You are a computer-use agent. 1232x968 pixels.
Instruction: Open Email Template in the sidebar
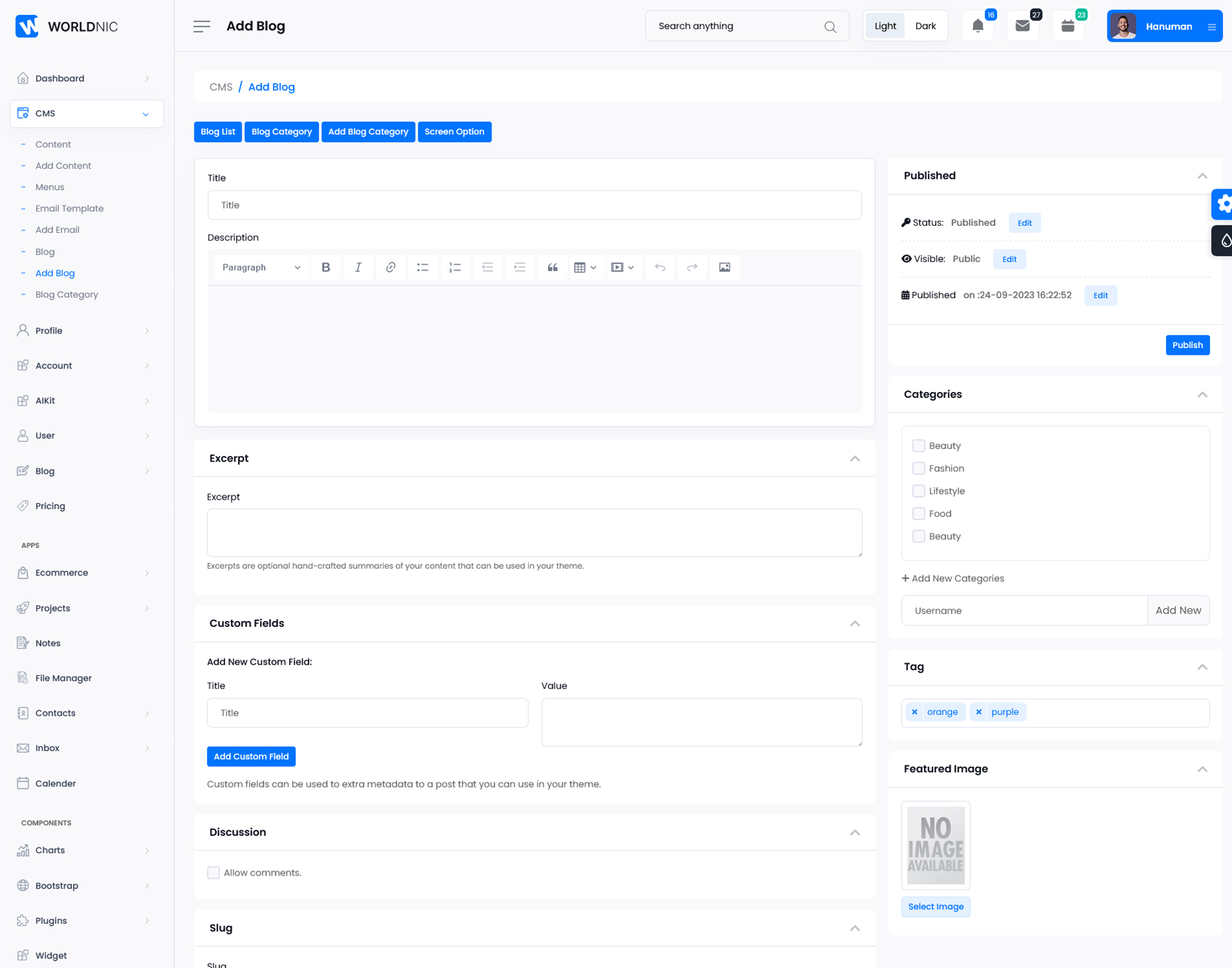click(69, 208)
